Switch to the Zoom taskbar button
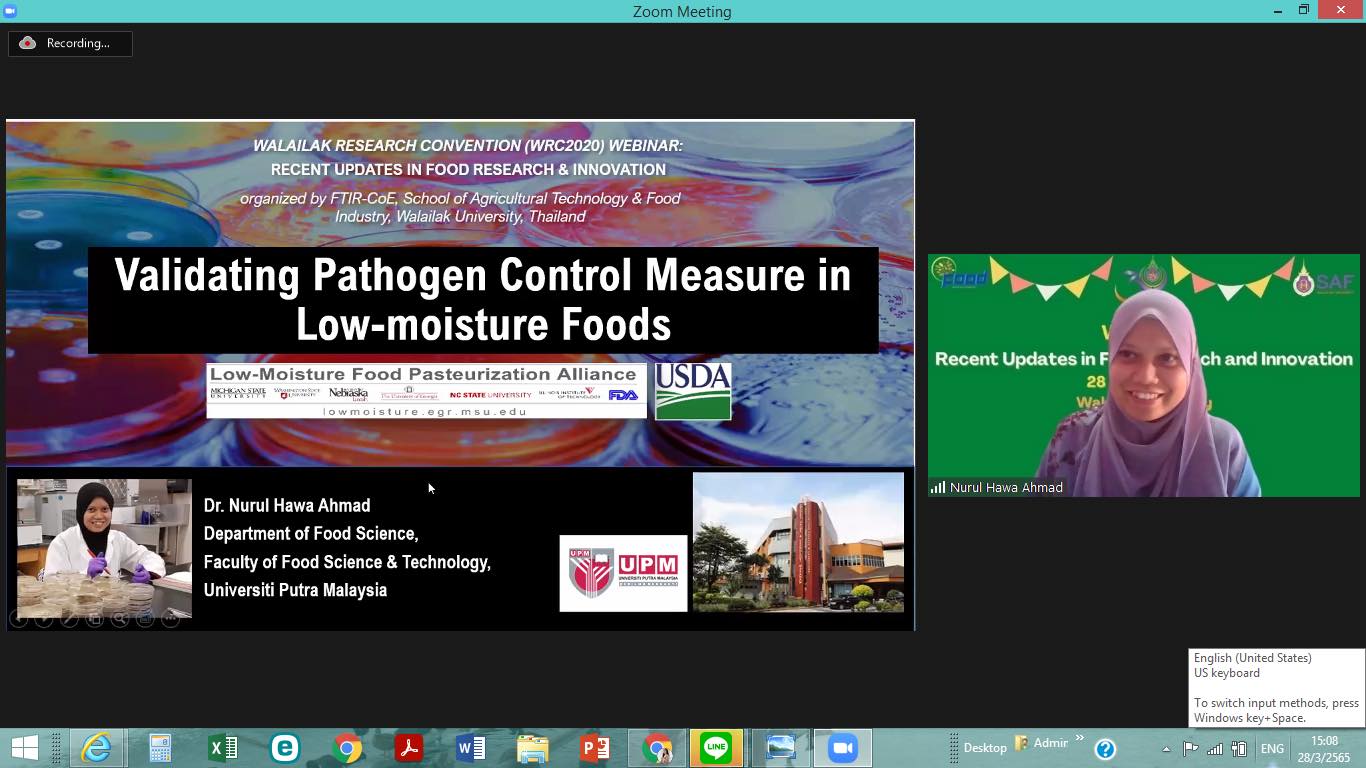The width and height of the screenshot is (1366, 768). (842, 748)
